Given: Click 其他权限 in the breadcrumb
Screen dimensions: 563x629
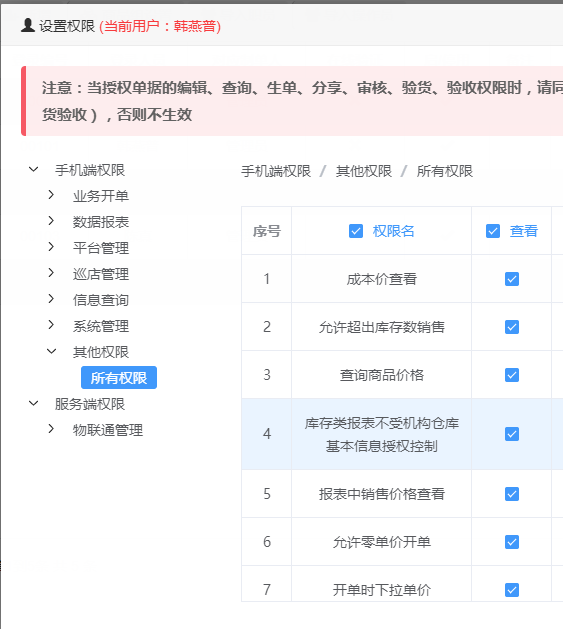Looking at the screenshot, I should coord(364,171).
